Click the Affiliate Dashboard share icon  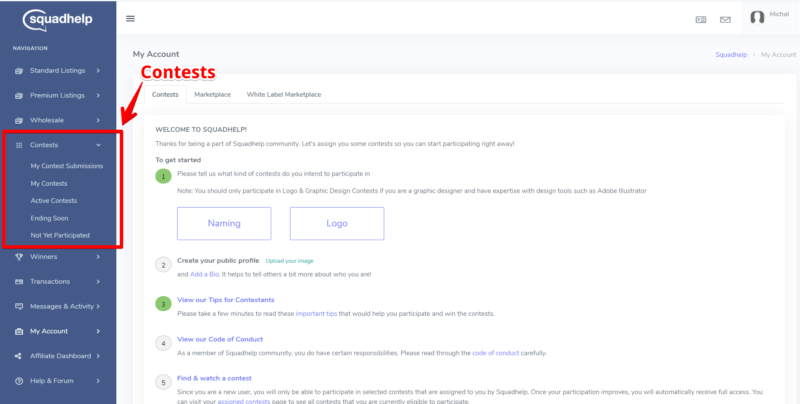(x=19, y=356)
